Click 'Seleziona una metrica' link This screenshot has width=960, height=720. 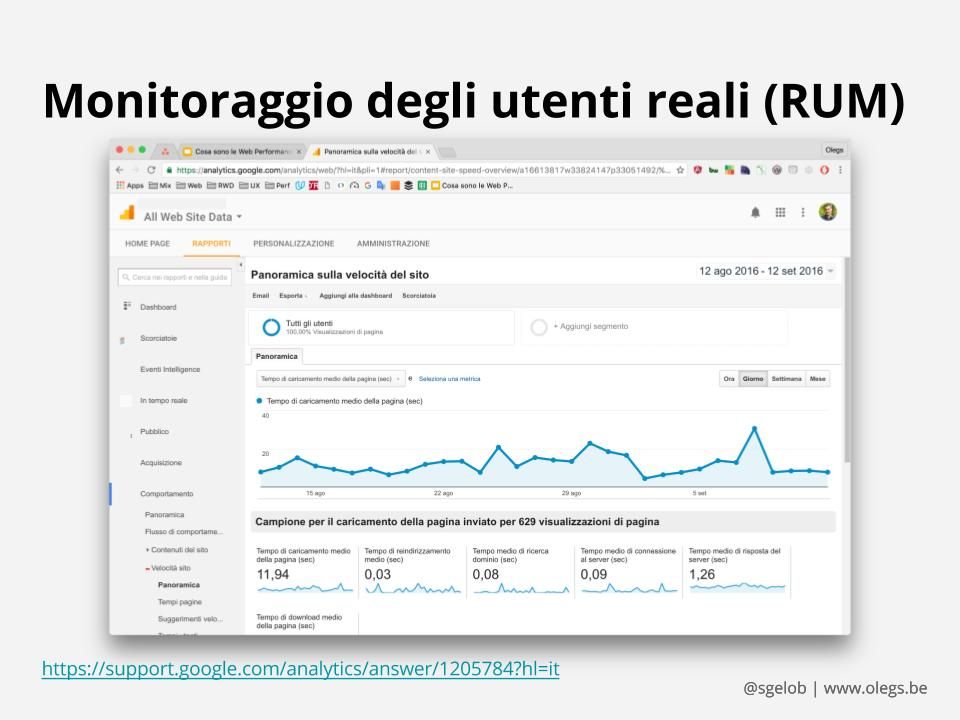click(449, 379)
